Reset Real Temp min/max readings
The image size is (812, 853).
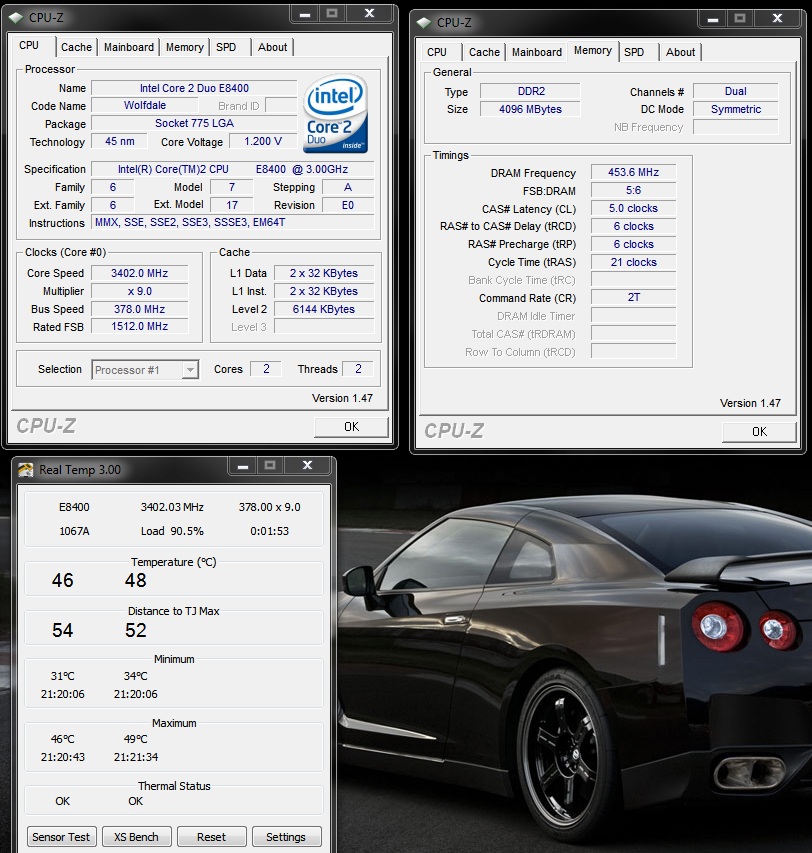click(x=211, y=837)
